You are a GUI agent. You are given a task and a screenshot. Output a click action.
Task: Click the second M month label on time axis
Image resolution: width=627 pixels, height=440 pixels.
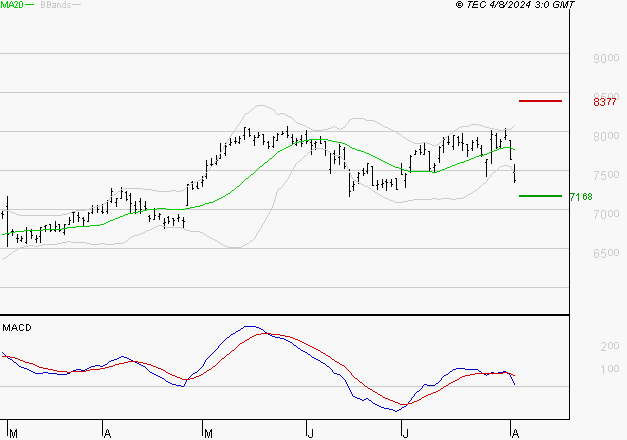208,434
